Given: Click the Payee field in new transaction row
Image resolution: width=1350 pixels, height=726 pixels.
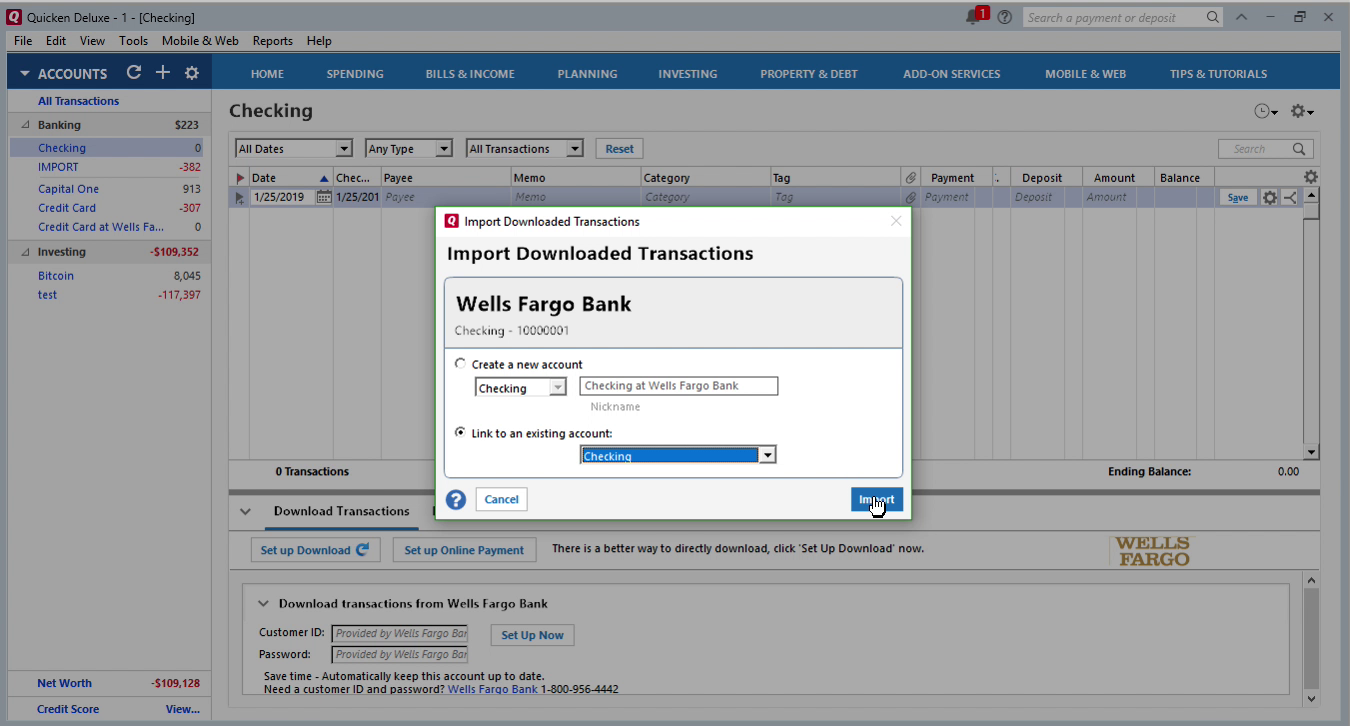Looking at the screenshot, I should click(x=446, y=197).
